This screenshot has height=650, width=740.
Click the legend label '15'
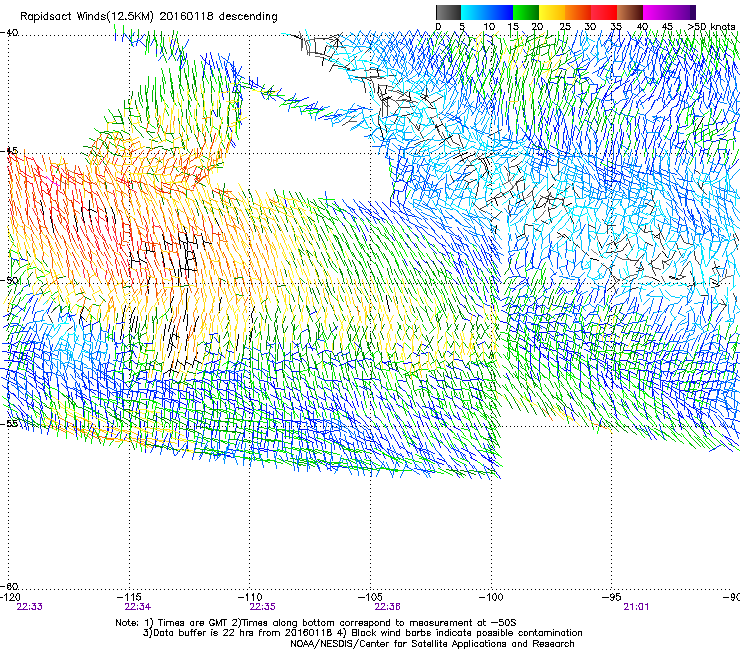513,27
